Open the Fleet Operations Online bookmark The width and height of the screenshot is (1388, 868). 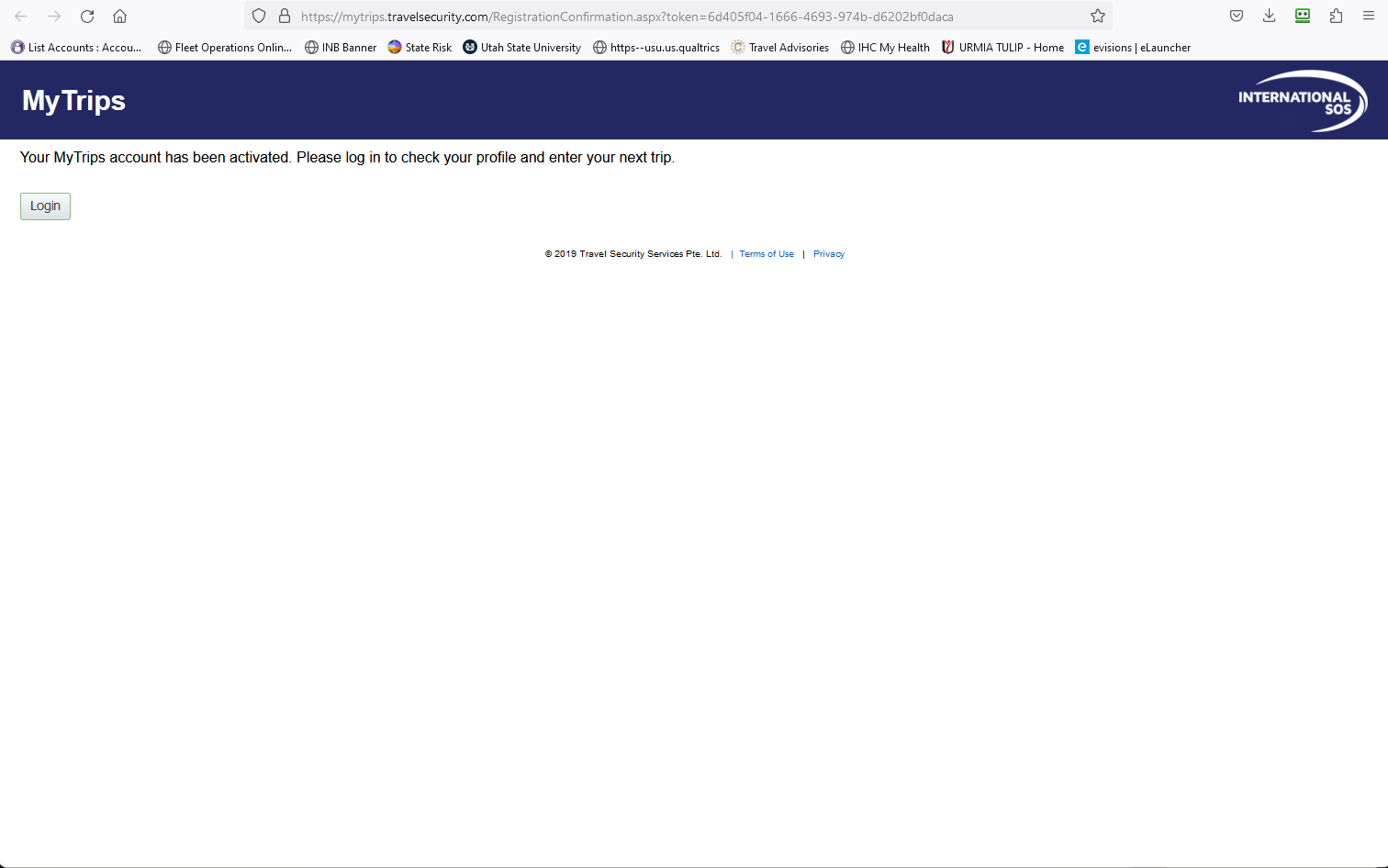point(224,48)
